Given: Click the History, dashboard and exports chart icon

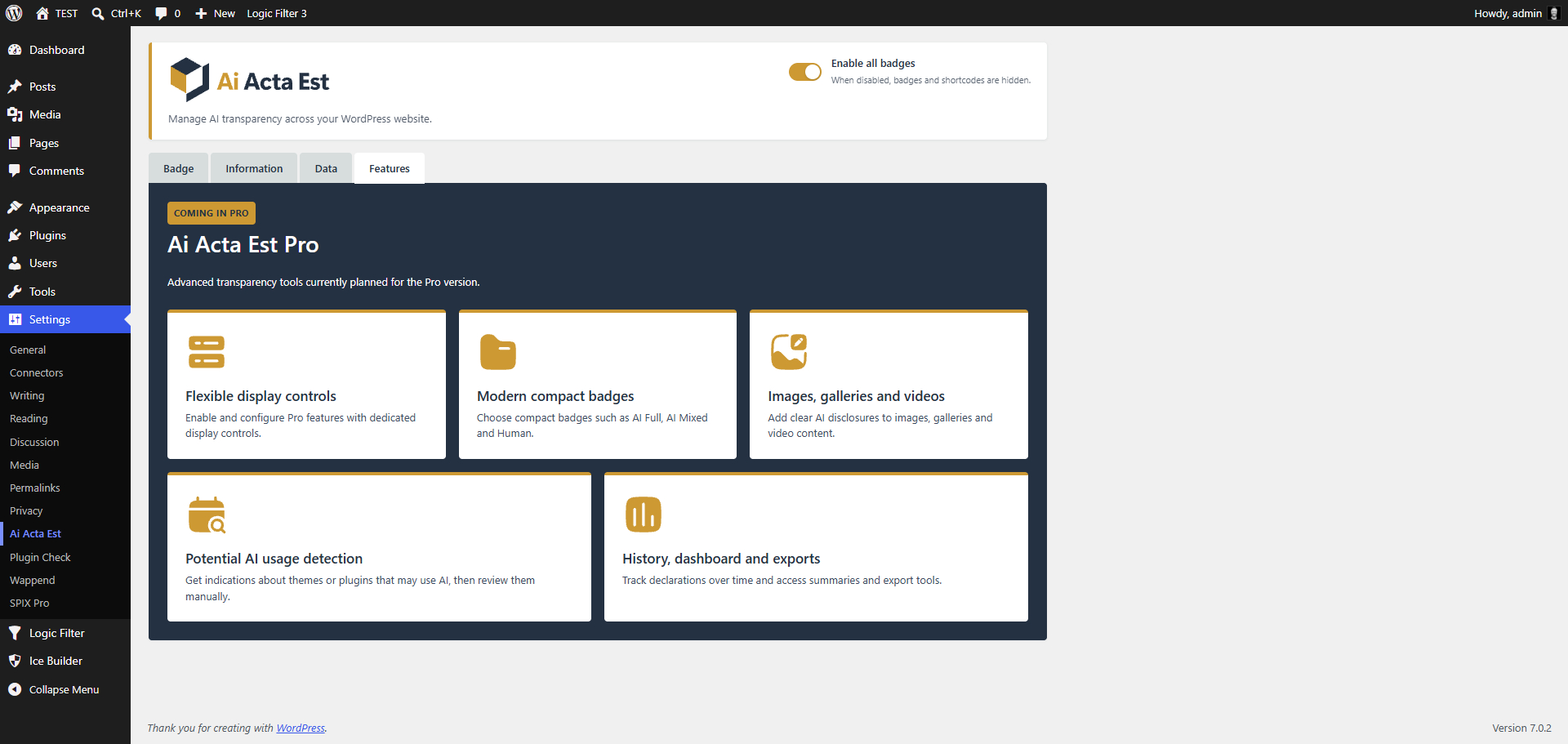Looking at the screenshot, I should point(644,515).
